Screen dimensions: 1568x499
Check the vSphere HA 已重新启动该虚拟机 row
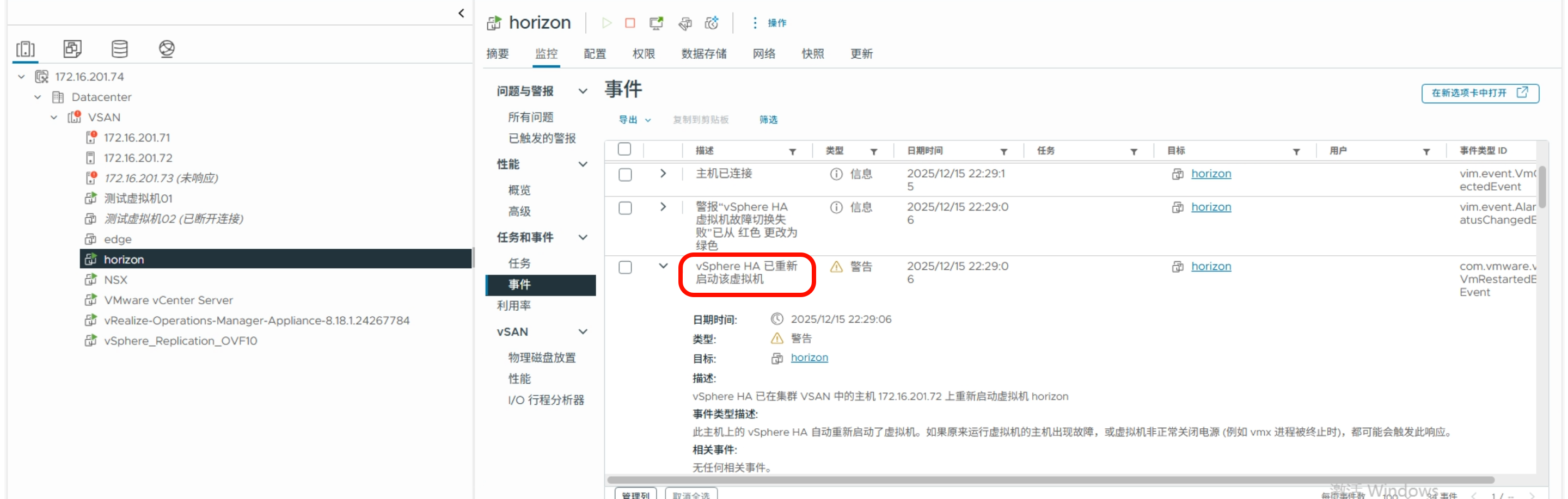(x=624, y=267)
